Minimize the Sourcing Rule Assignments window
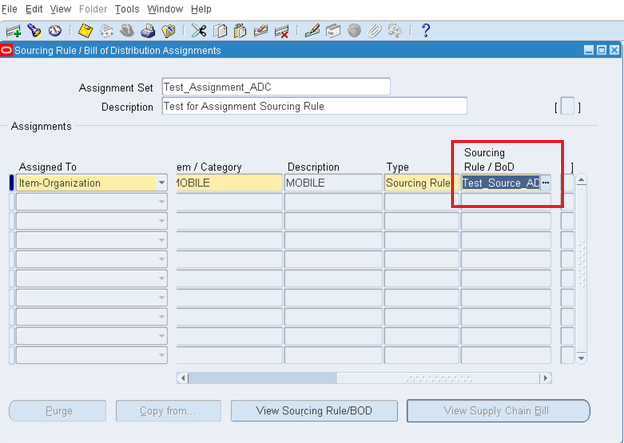624x443 pixels. tap(589, 51)
